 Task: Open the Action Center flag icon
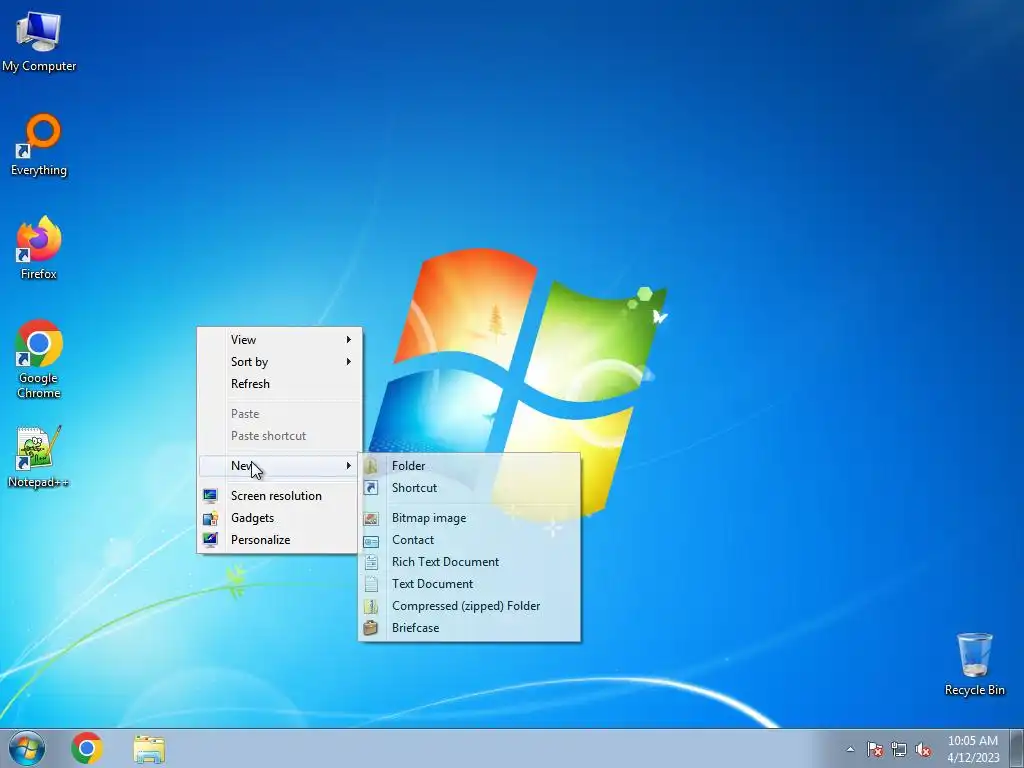point(875,749)
